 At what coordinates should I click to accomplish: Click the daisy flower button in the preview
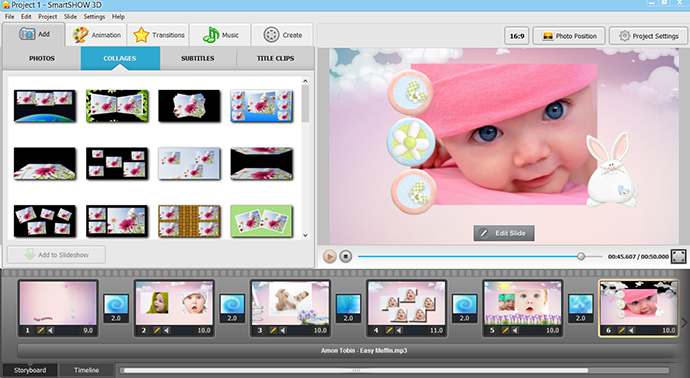(x=411, y=141)
